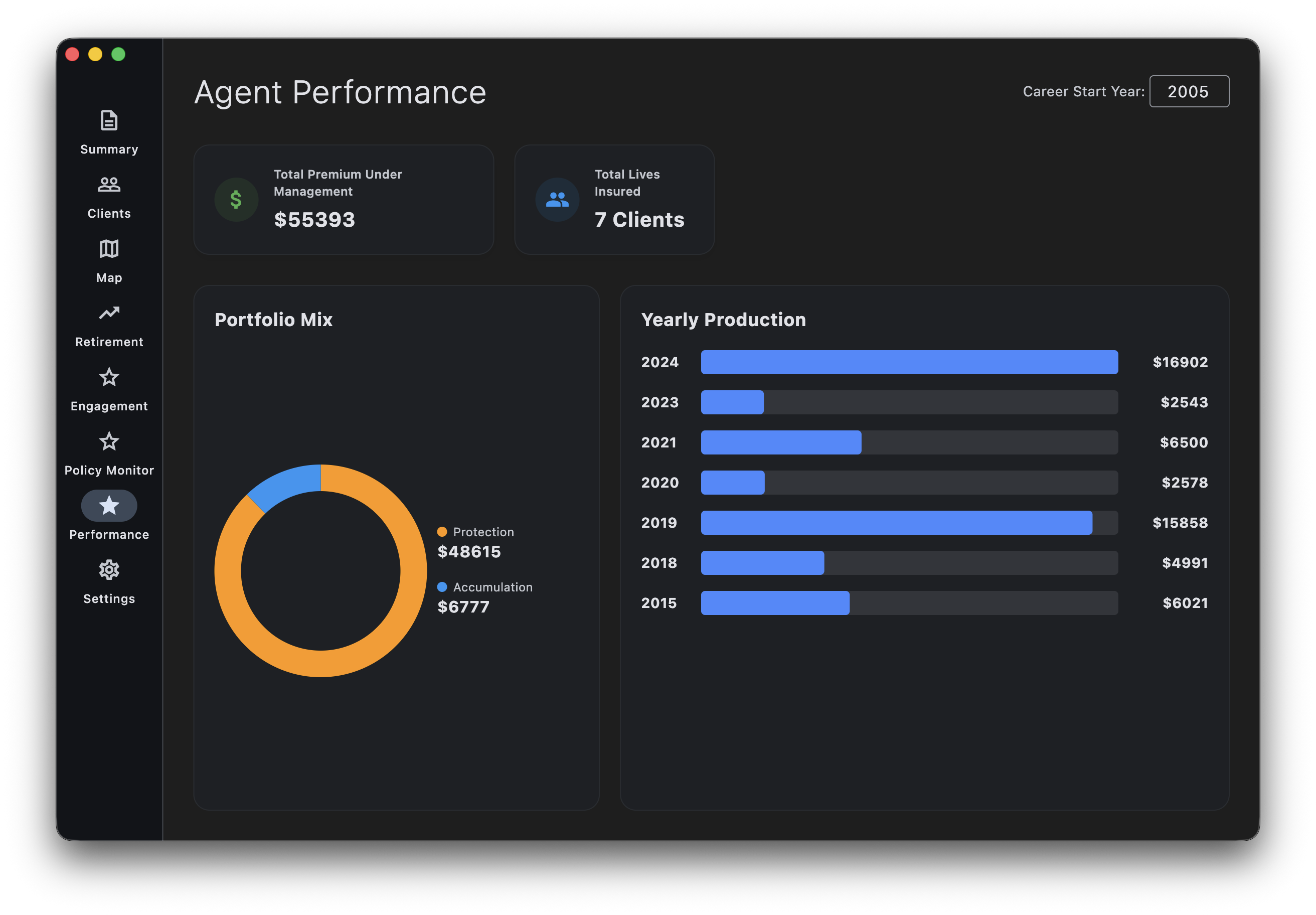Click the people icon on the lives insured card
This screenshot has height=915, width=1316.
coord(557,200)
